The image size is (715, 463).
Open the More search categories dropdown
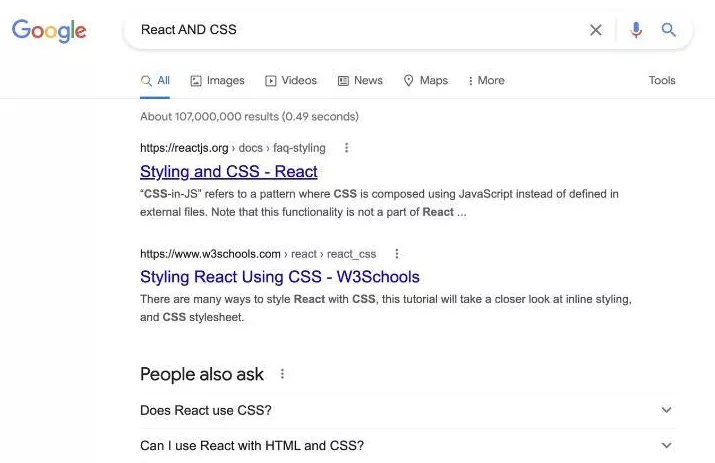click(486, 80)
